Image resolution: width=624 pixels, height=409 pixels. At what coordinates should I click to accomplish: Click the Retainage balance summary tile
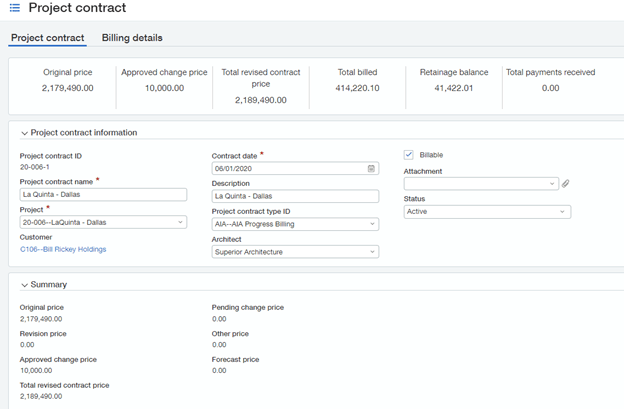452,80
